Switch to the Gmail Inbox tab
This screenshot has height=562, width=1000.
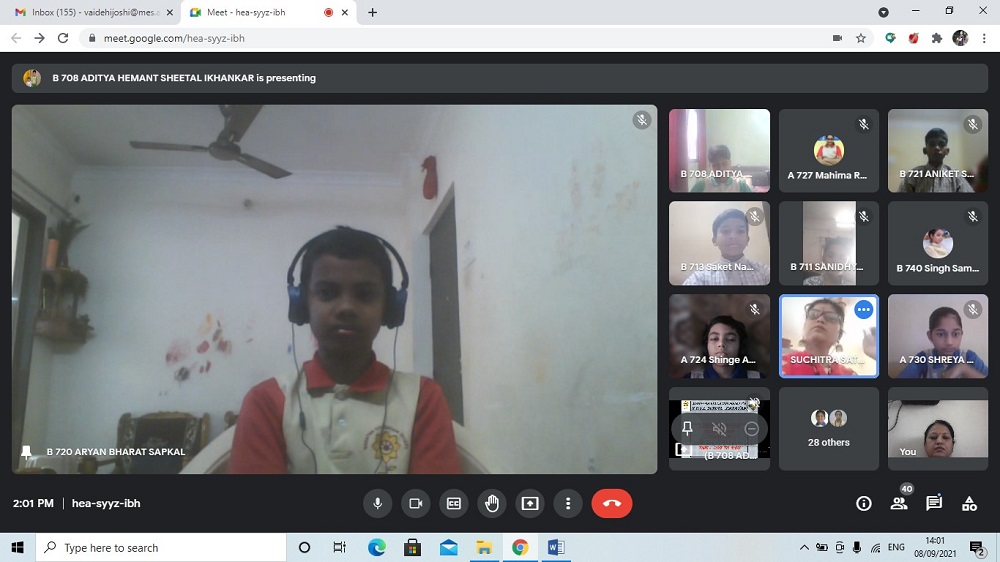(x=90, y=13)
